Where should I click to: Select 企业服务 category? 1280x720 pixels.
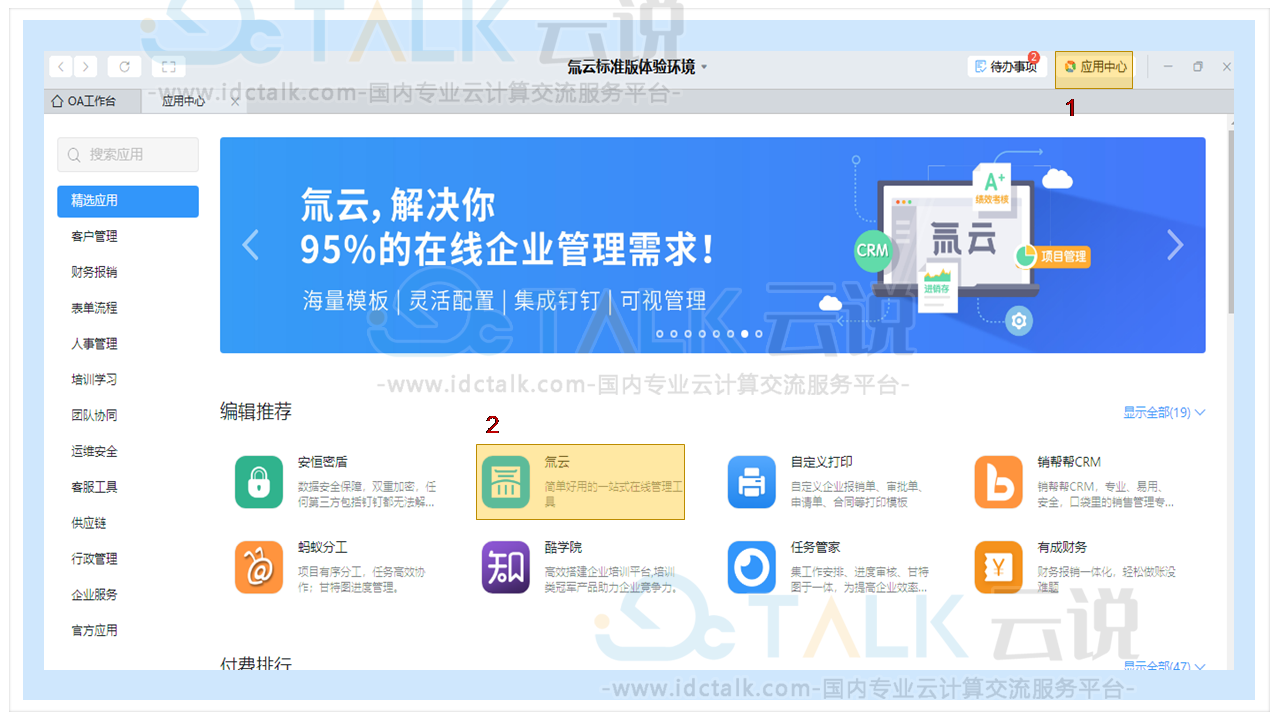94,595
